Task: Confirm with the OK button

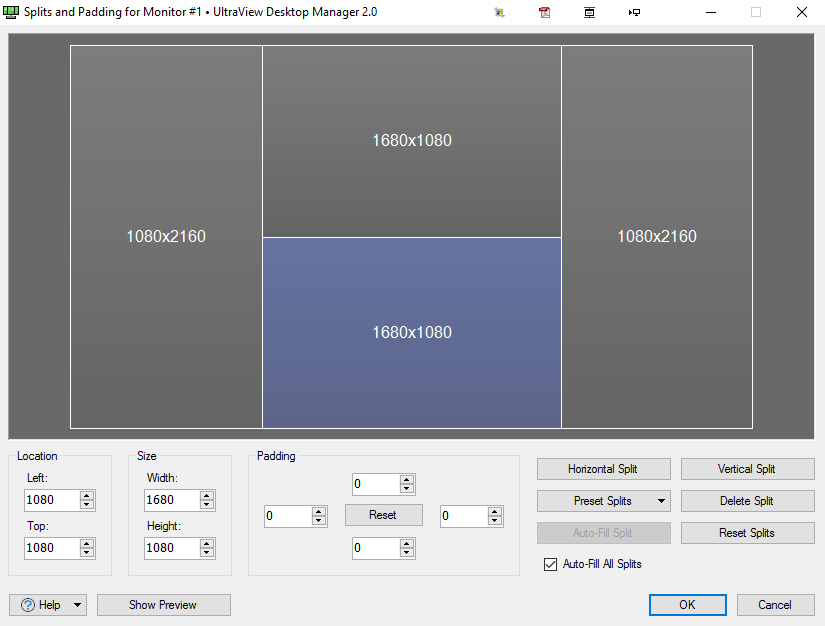Action: tap(688, 605)
